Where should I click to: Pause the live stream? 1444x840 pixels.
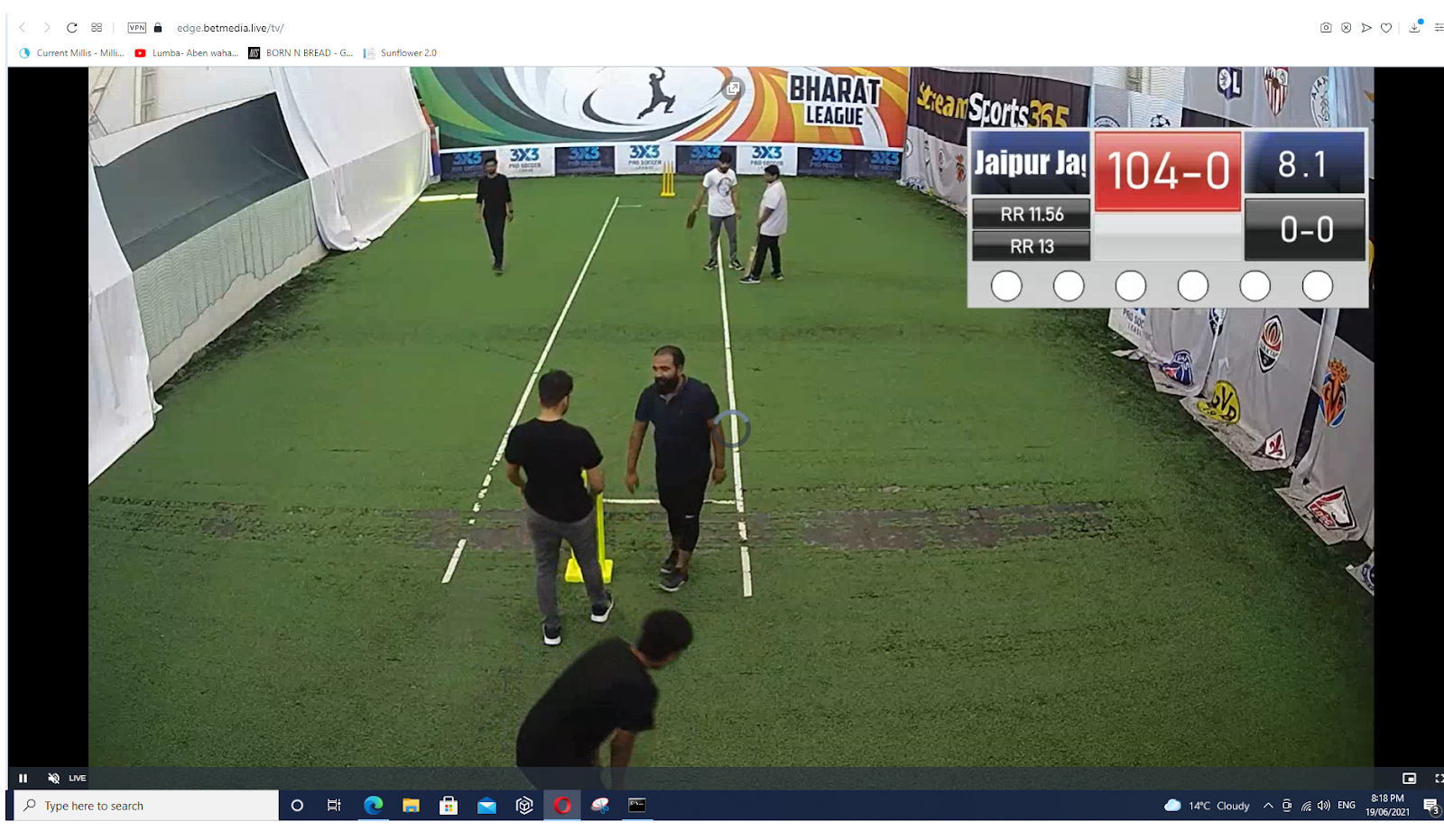tap(23, 778)
